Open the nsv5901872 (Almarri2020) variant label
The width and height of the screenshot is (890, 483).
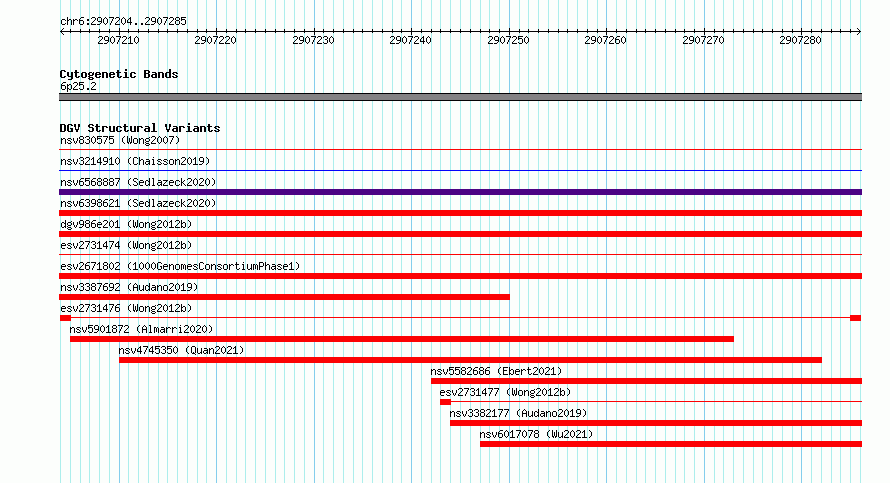tap(141, 329)
